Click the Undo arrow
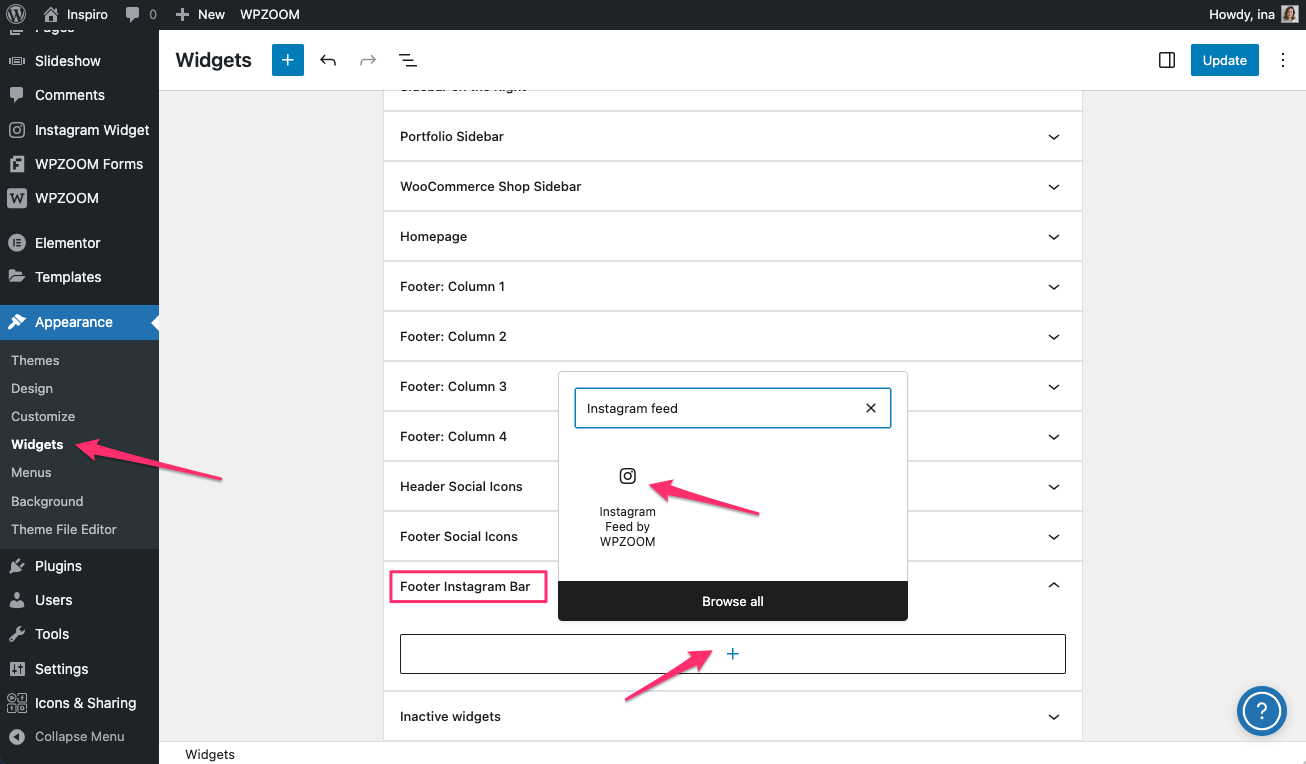Screen dimensions: 1306x764 click(x=328, y=60)
